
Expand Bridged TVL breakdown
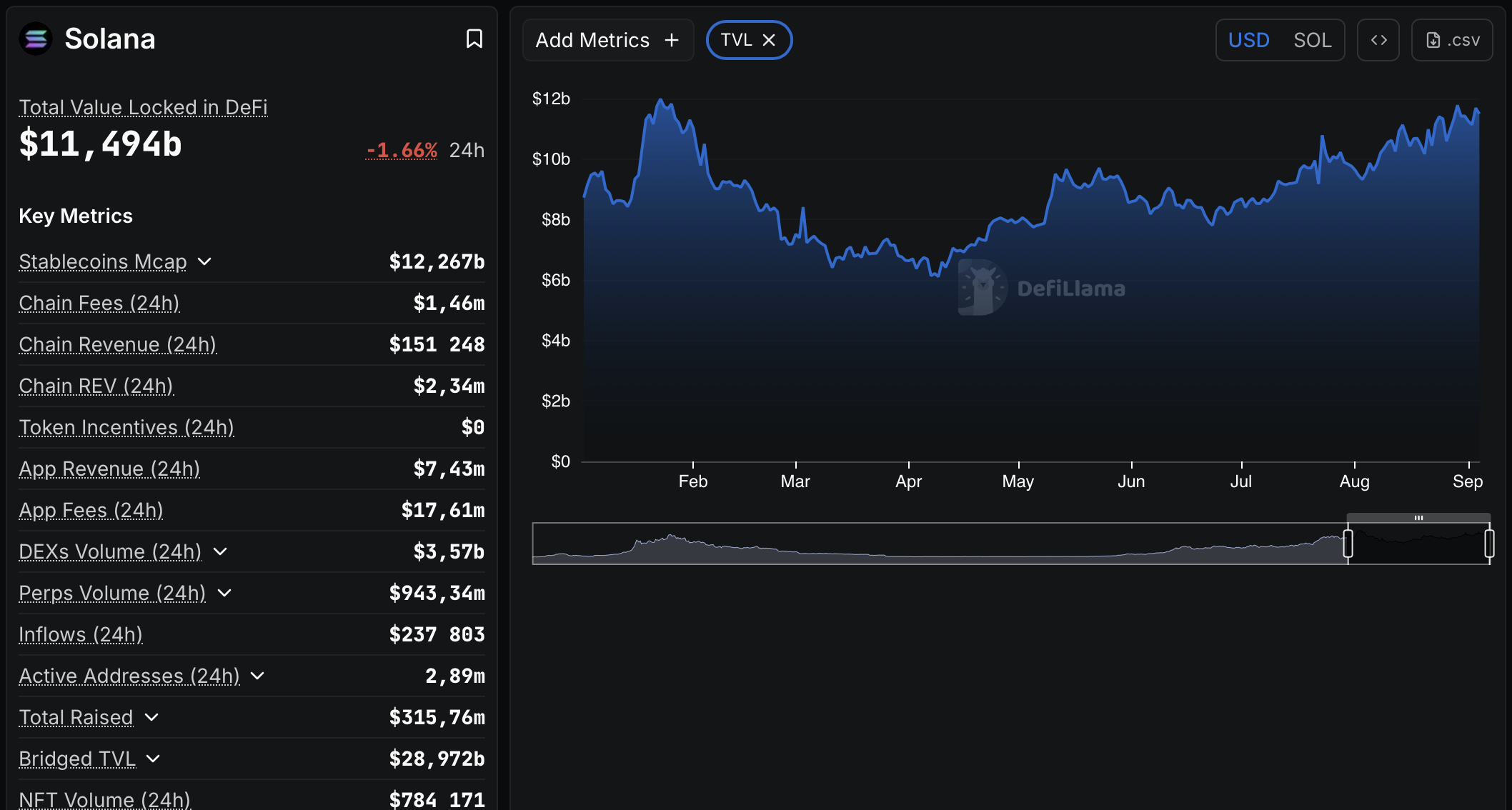(153, 759)
